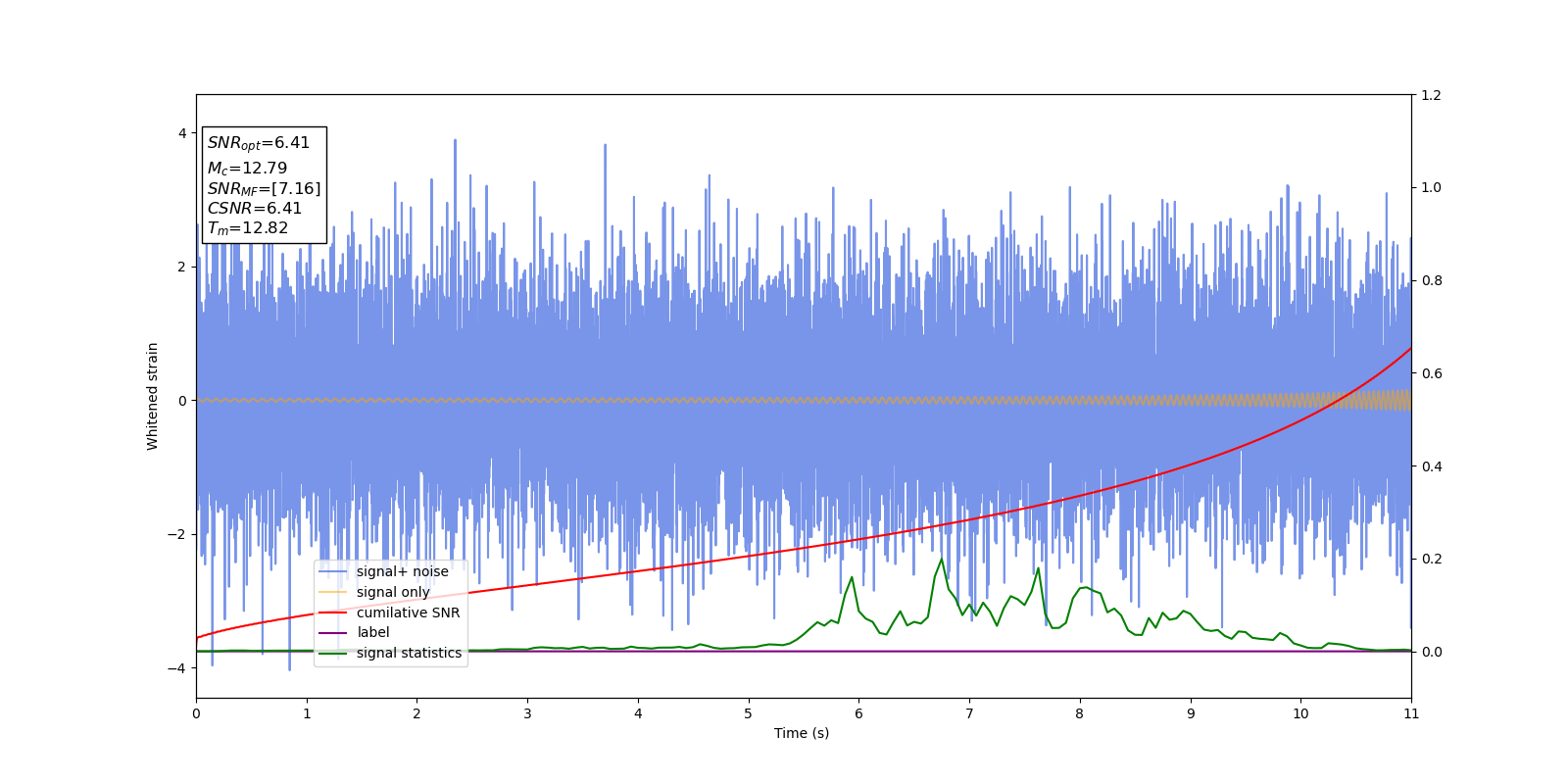
Task: Click the T_m=12.82 annotation text
Action: tap(248, 228)
